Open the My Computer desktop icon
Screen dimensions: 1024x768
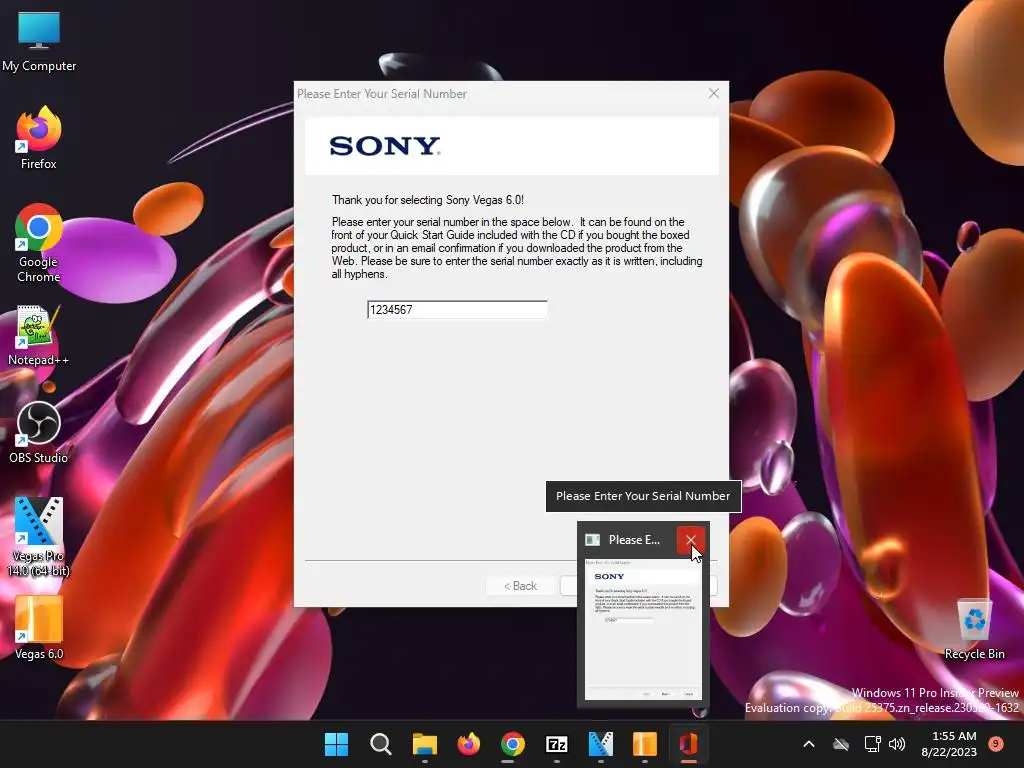coord(39,42)
